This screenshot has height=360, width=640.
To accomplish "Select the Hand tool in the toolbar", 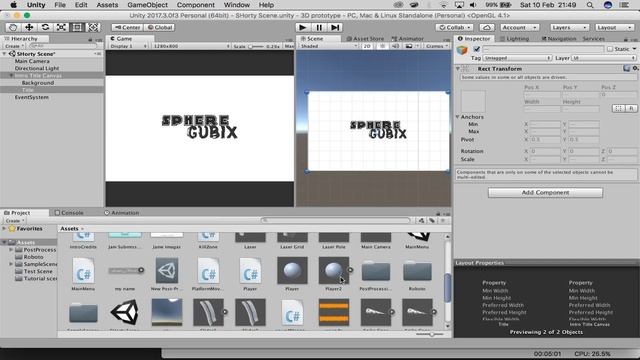I will (13, 27).
